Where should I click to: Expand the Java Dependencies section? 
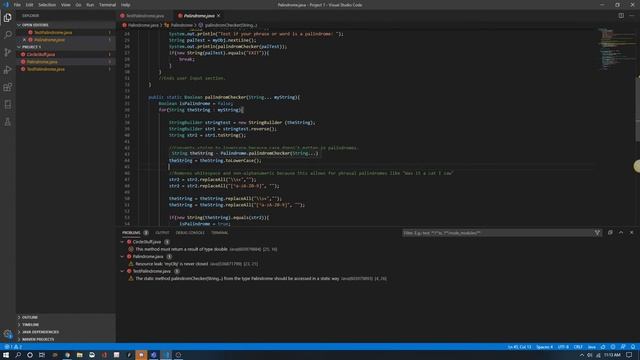pyautogui.click(x=67, y=332)
